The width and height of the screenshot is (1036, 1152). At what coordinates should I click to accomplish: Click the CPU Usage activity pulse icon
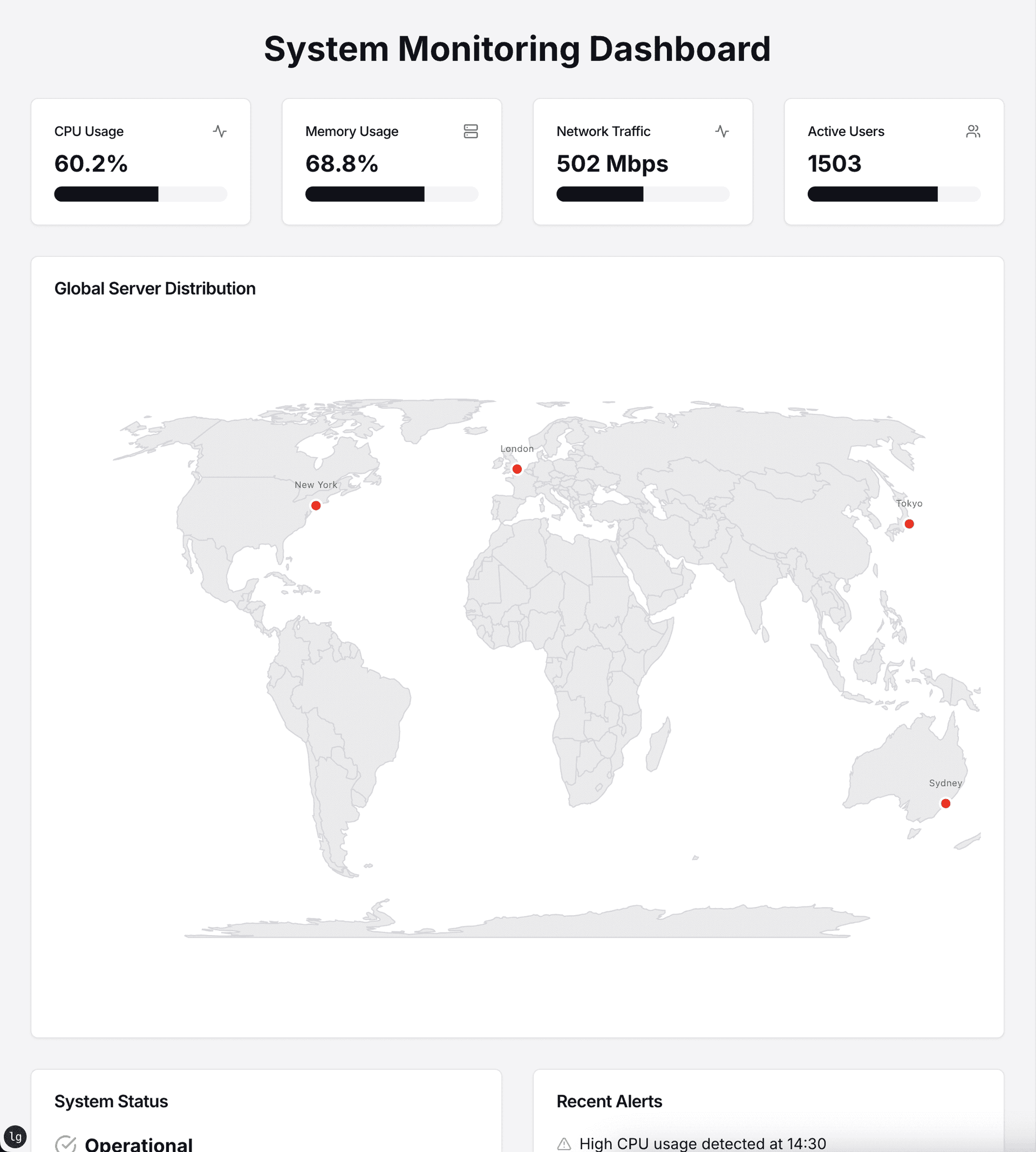(x=220, y=132)
